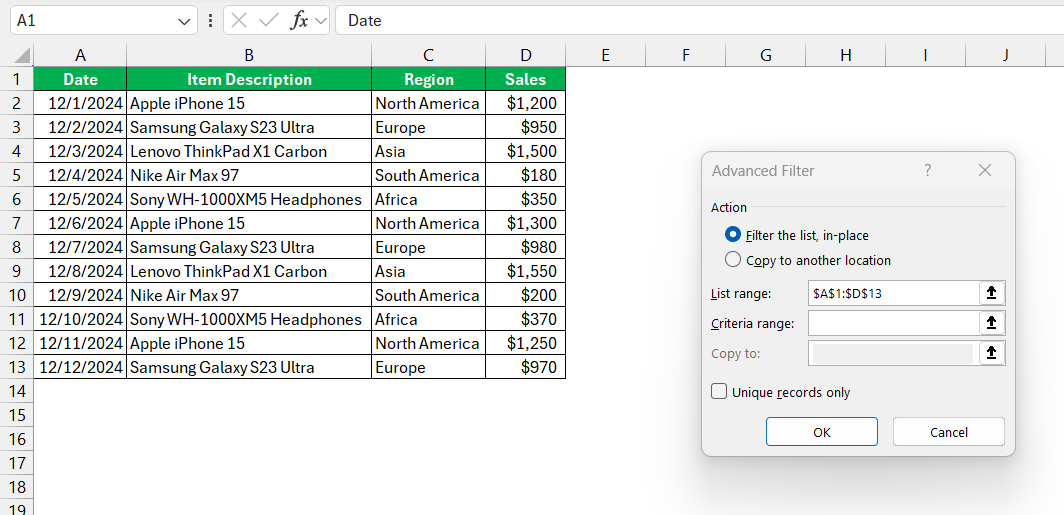Click Nike Air Max 97 in row 5

249,175
